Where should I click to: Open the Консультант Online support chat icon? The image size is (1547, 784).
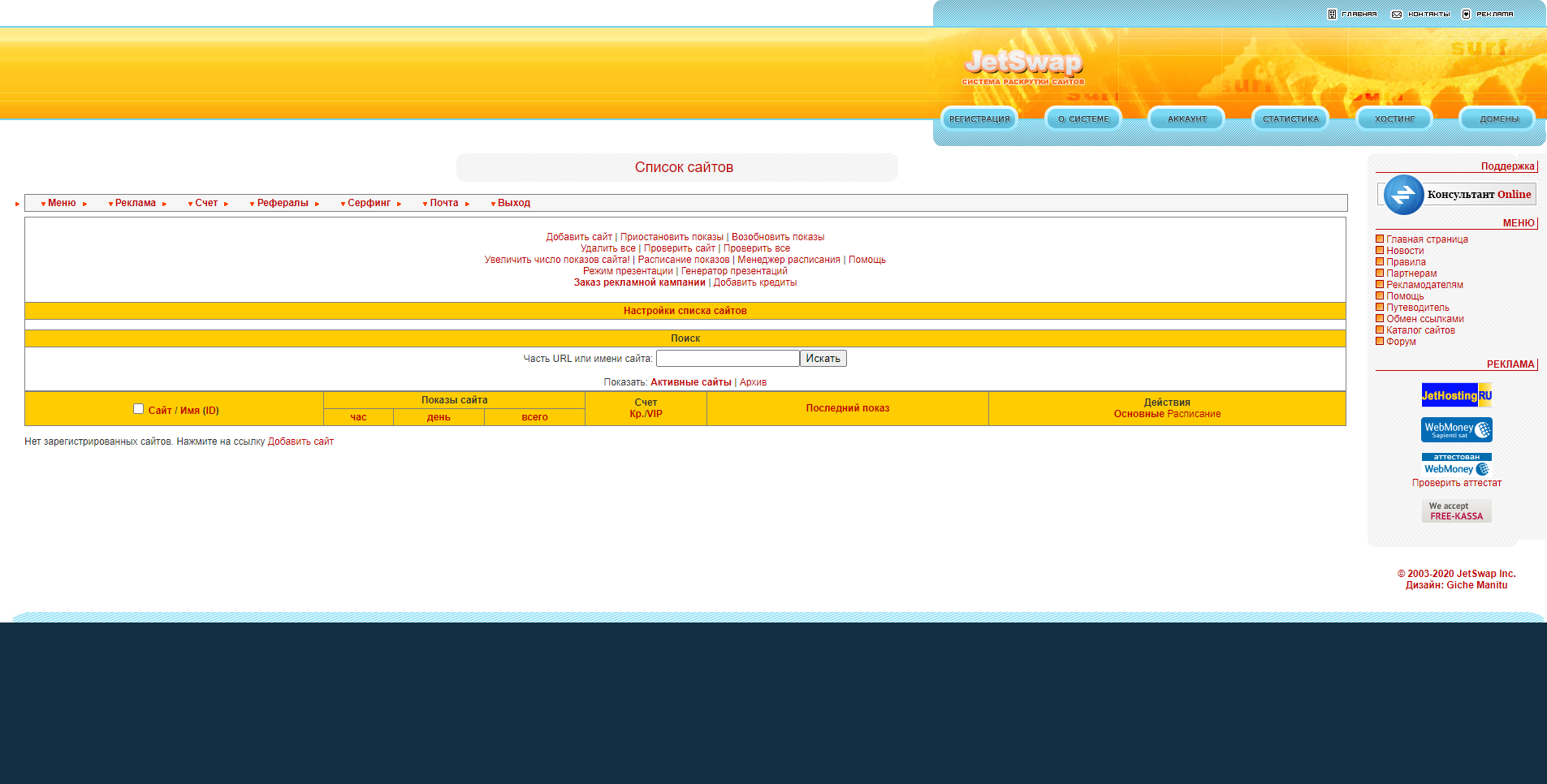[1457, 195]
